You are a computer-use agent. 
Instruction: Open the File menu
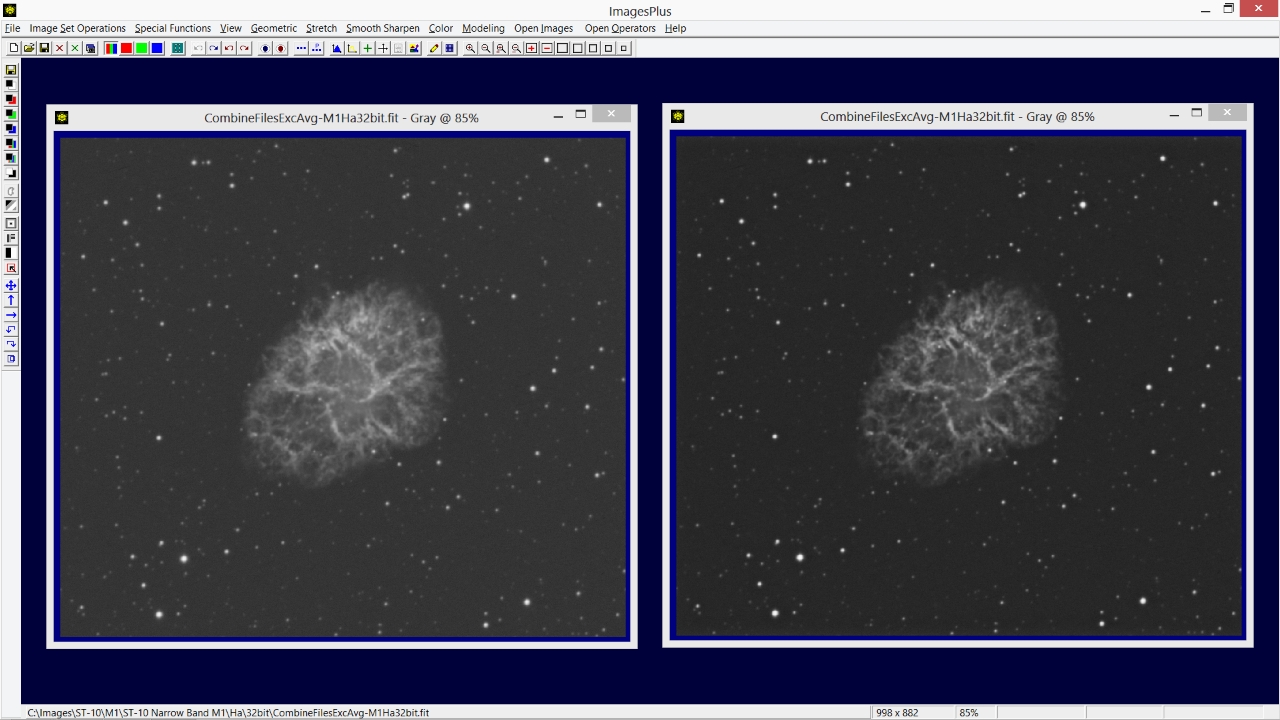tap(12, 28)
